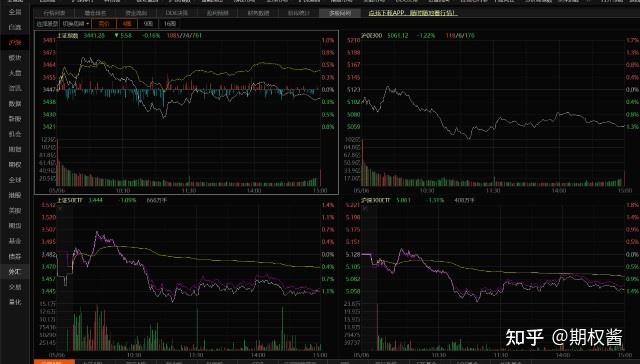The width and height of the screenshot is (640, 364).
Task: Select the 沪深300ETF chart title
Action: (376, 200)
